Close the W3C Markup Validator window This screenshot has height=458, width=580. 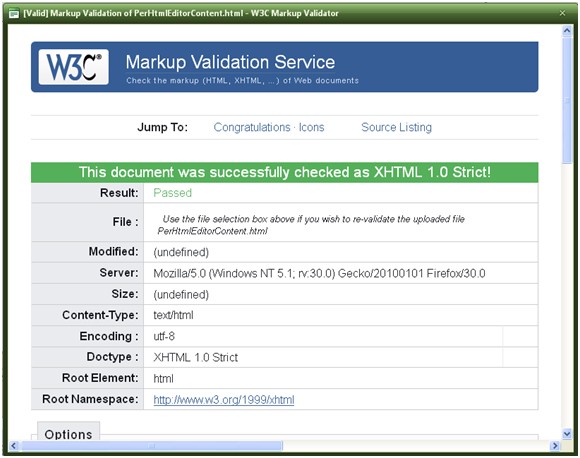(x=562, y=13)
